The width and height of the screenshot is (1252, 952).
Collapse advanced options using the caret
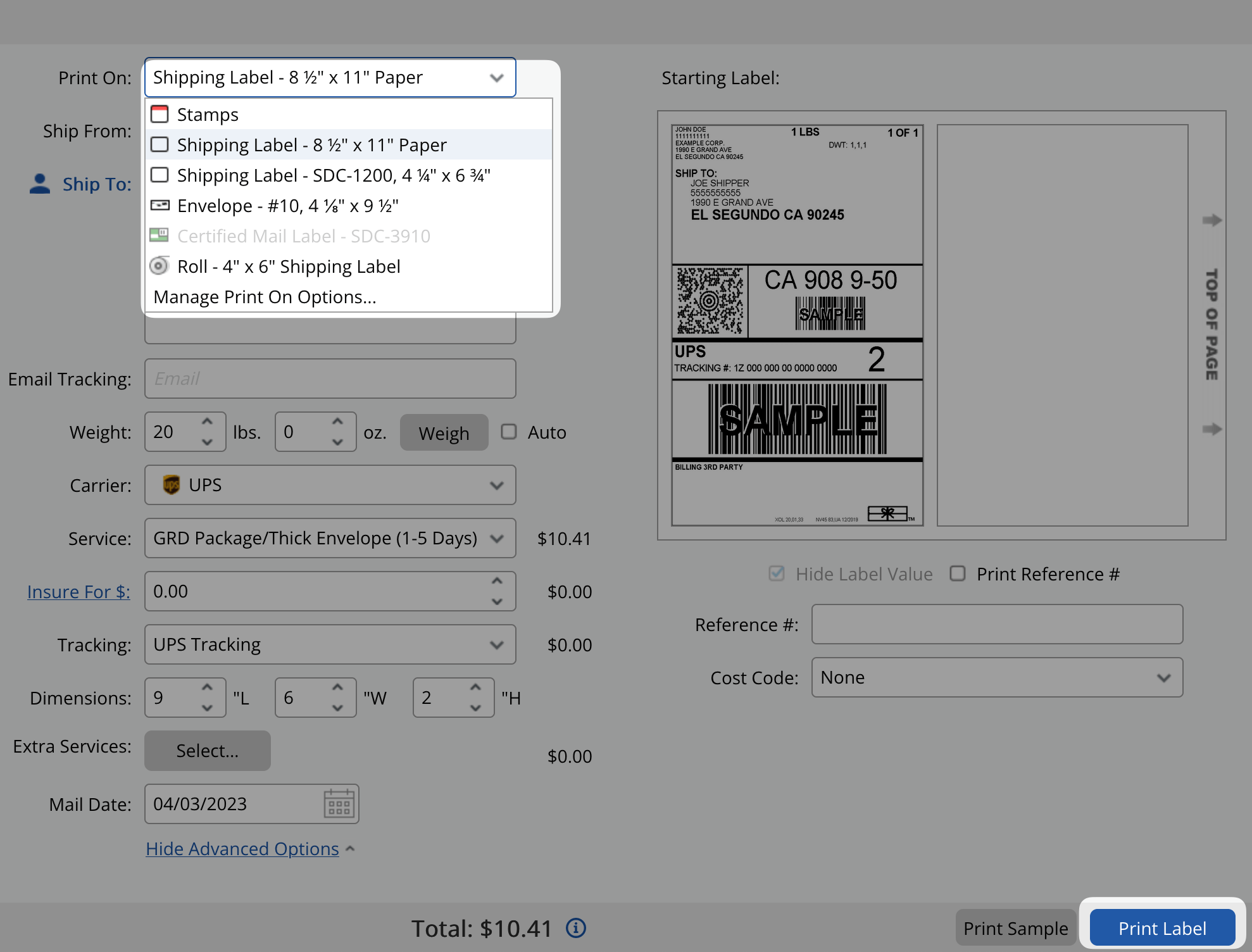[350, 849]
